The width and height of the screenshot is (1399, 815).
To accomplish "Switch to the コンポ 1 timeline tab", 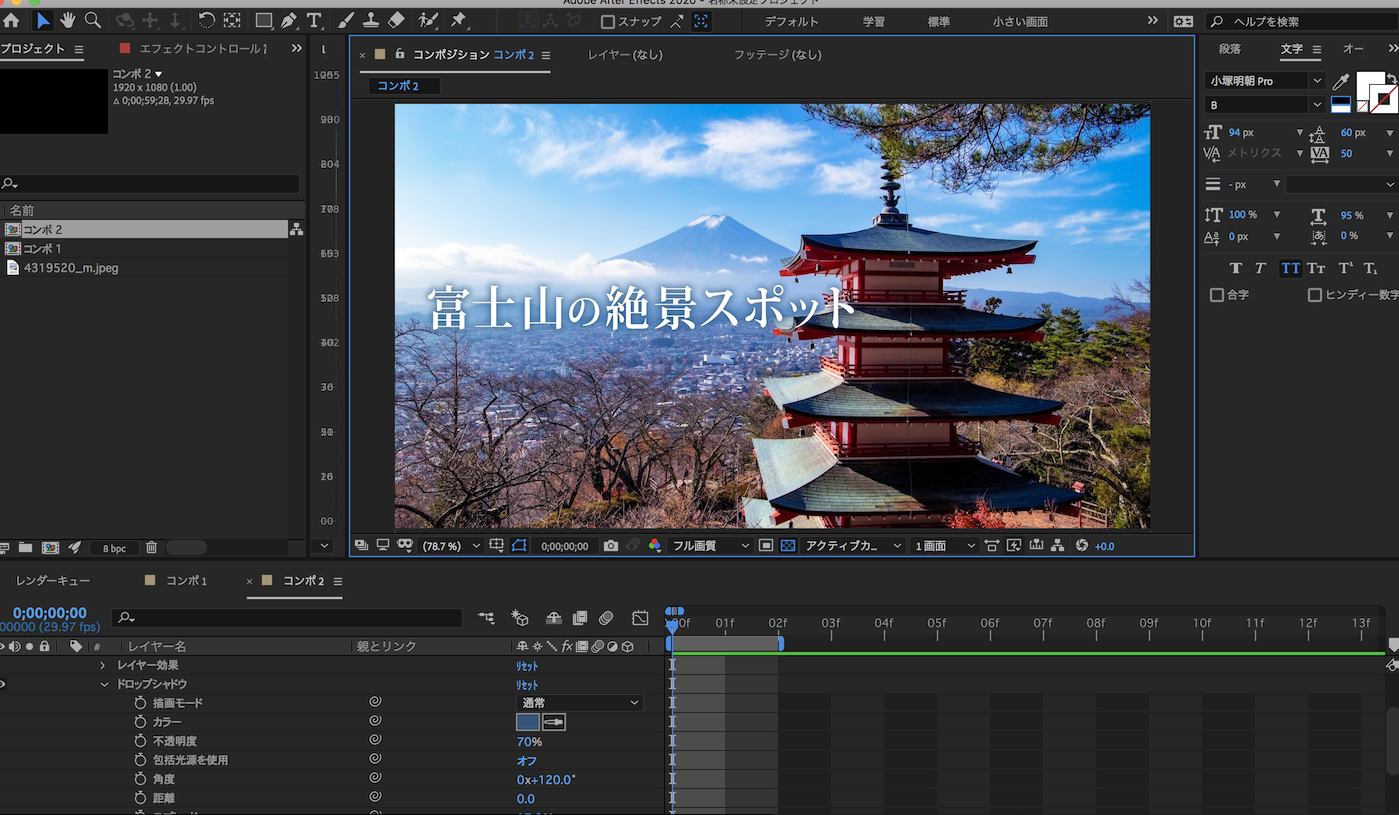I will 187,581.
